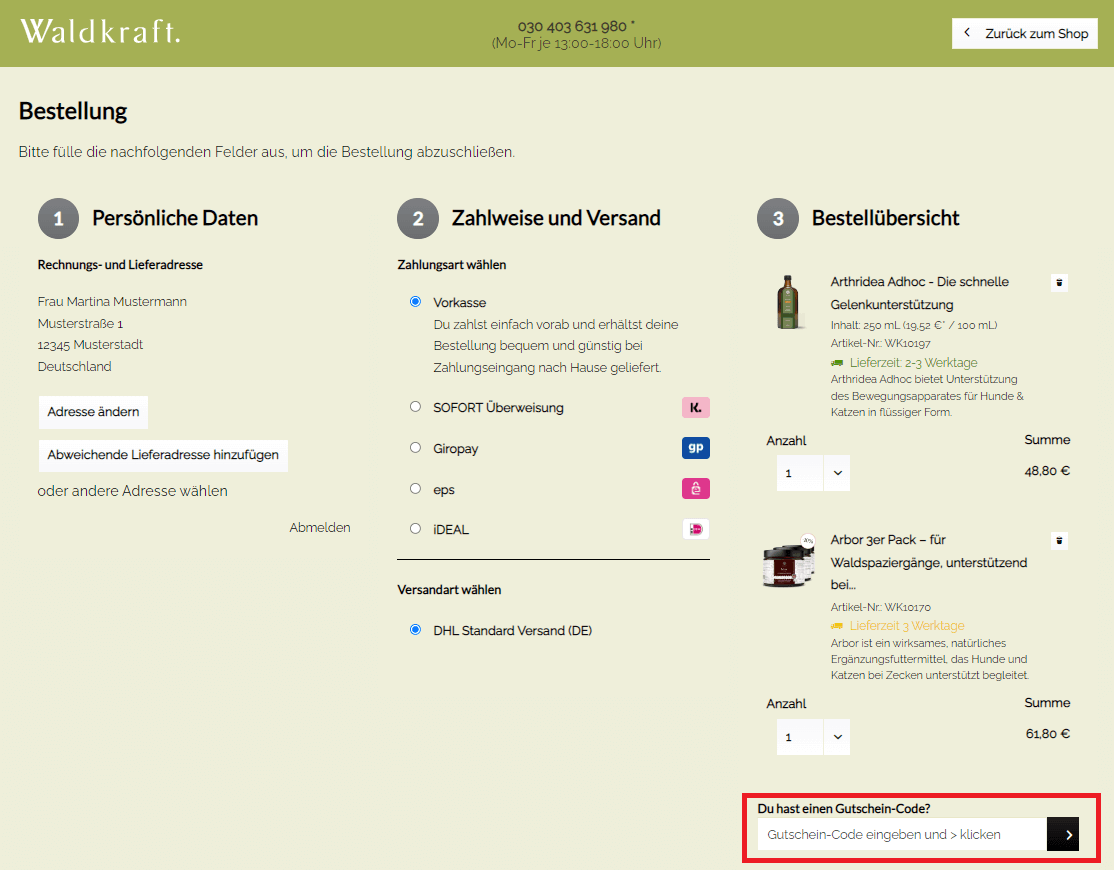This screenshot has width=1114, height=870.
Task: Click the Zahlungsart wählen label
Action: [451, 265]
